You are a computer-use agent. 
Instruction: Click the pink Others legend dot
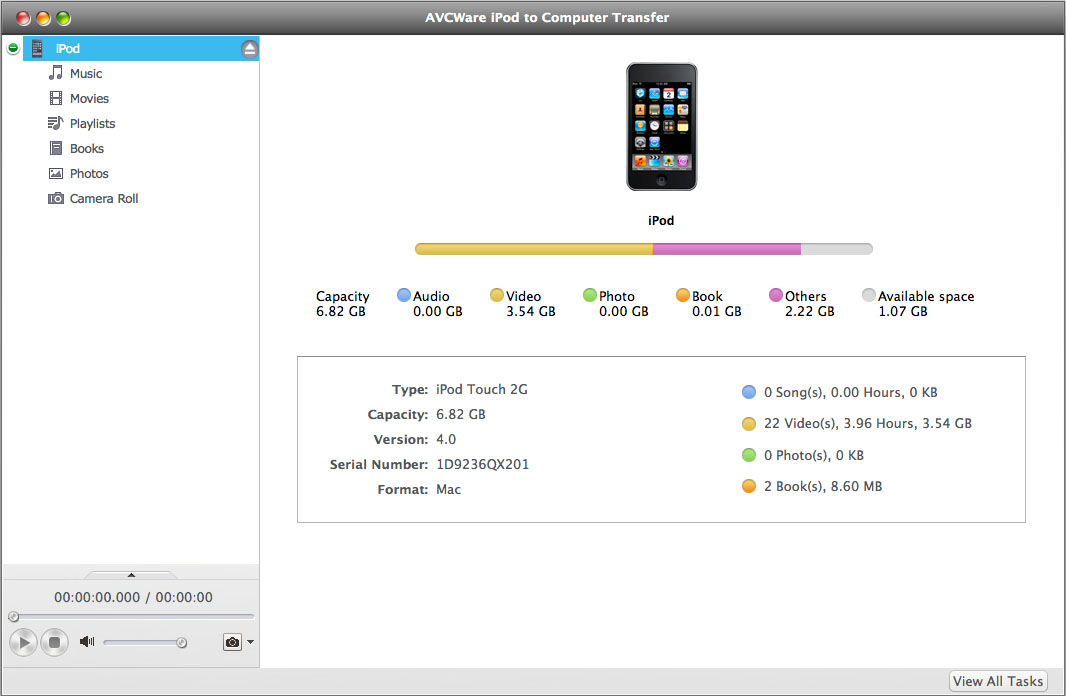point(776,295)
